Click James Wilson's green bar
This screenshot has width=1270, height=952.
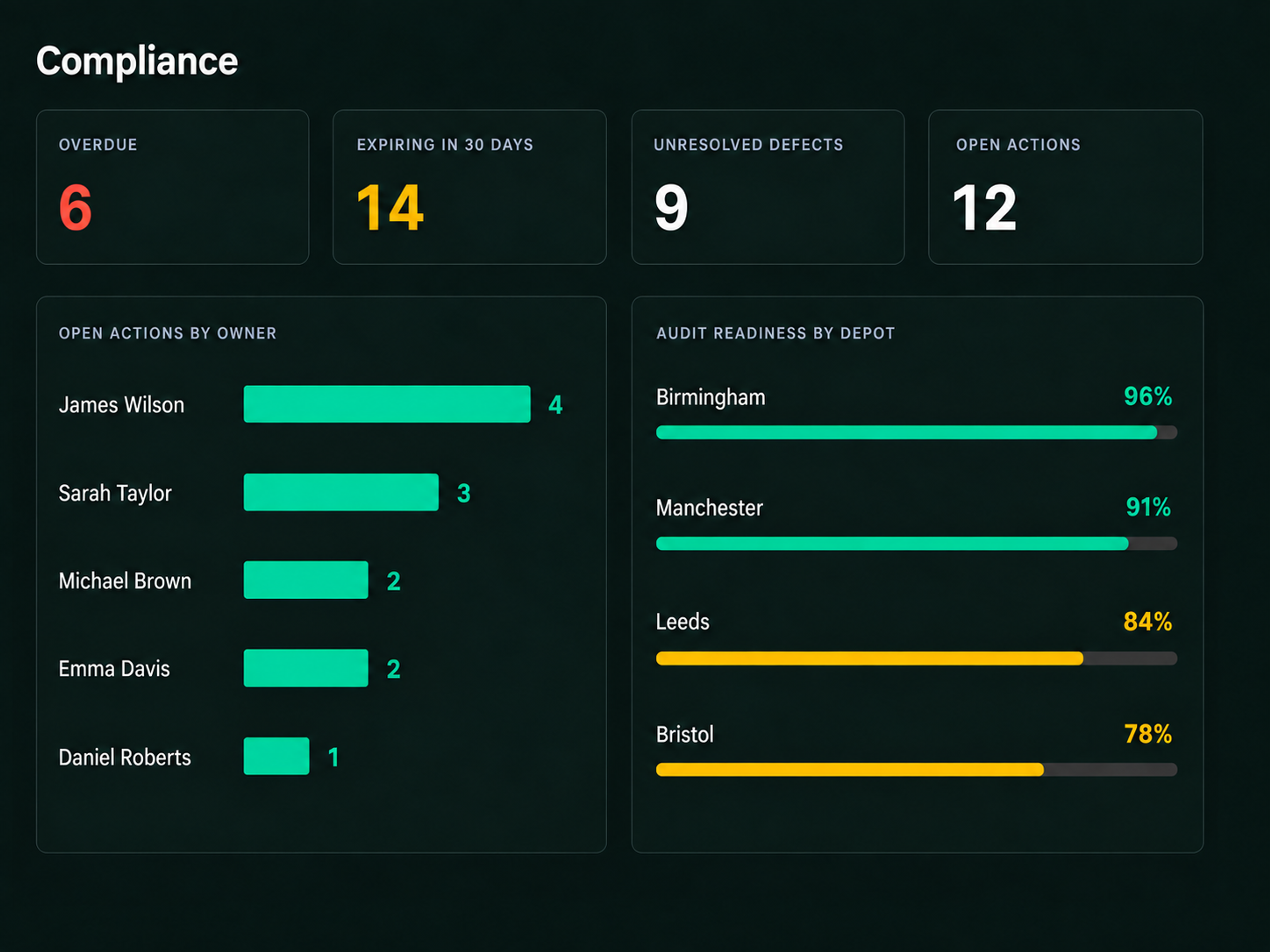tap(387, 404)
